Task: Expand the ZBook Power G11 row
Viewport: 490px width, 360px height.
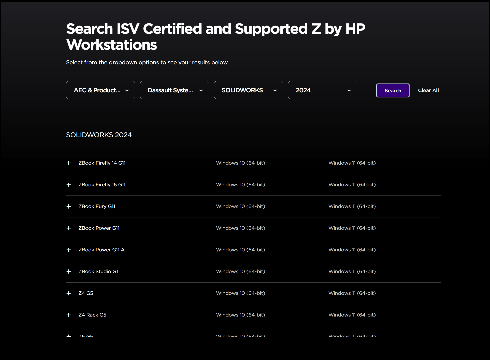Action: coord(69,228)
